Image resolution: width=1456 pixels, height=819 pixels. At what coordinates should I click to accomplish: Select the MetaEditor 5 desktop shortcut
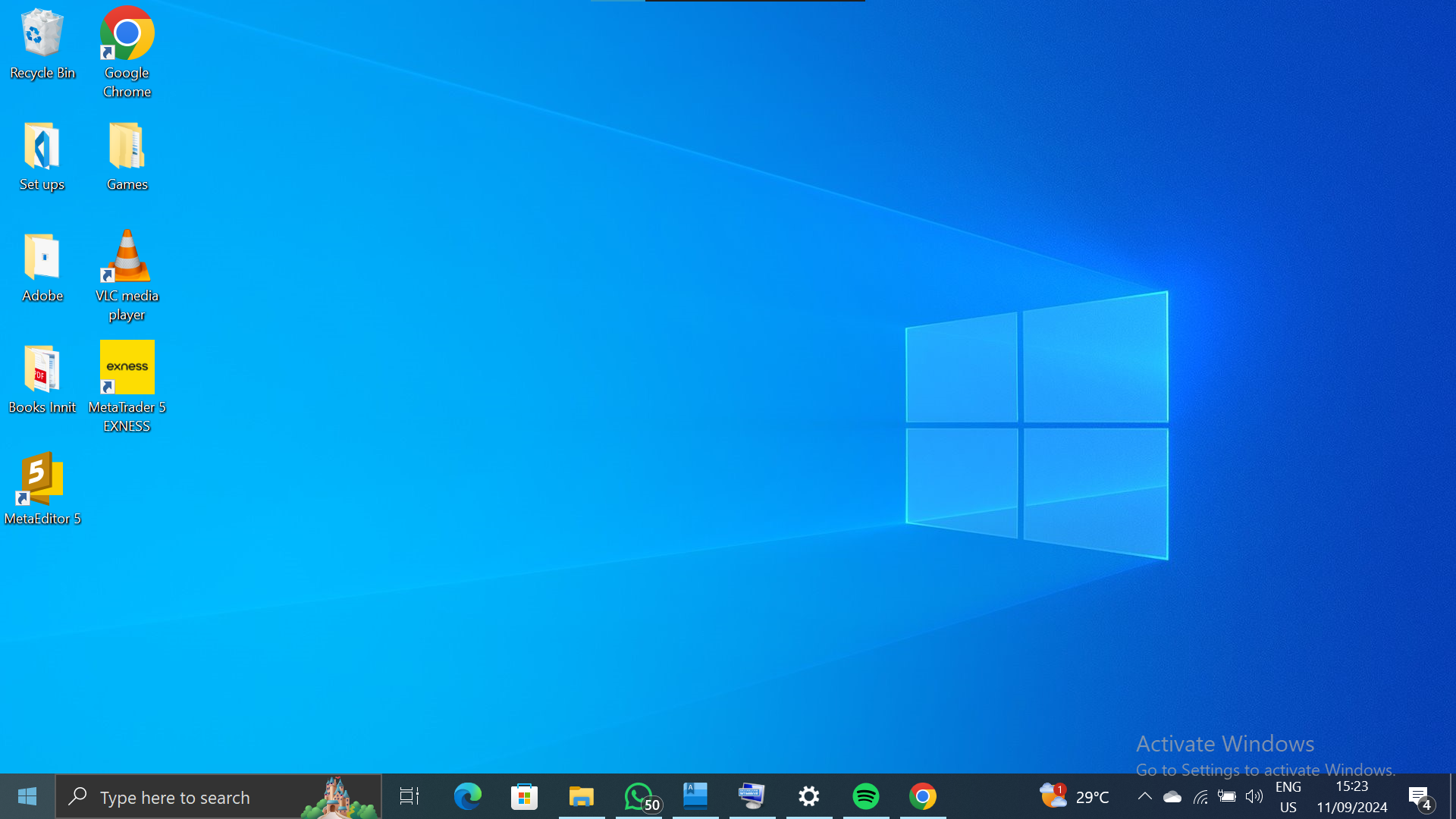click(x=42, y=488)
